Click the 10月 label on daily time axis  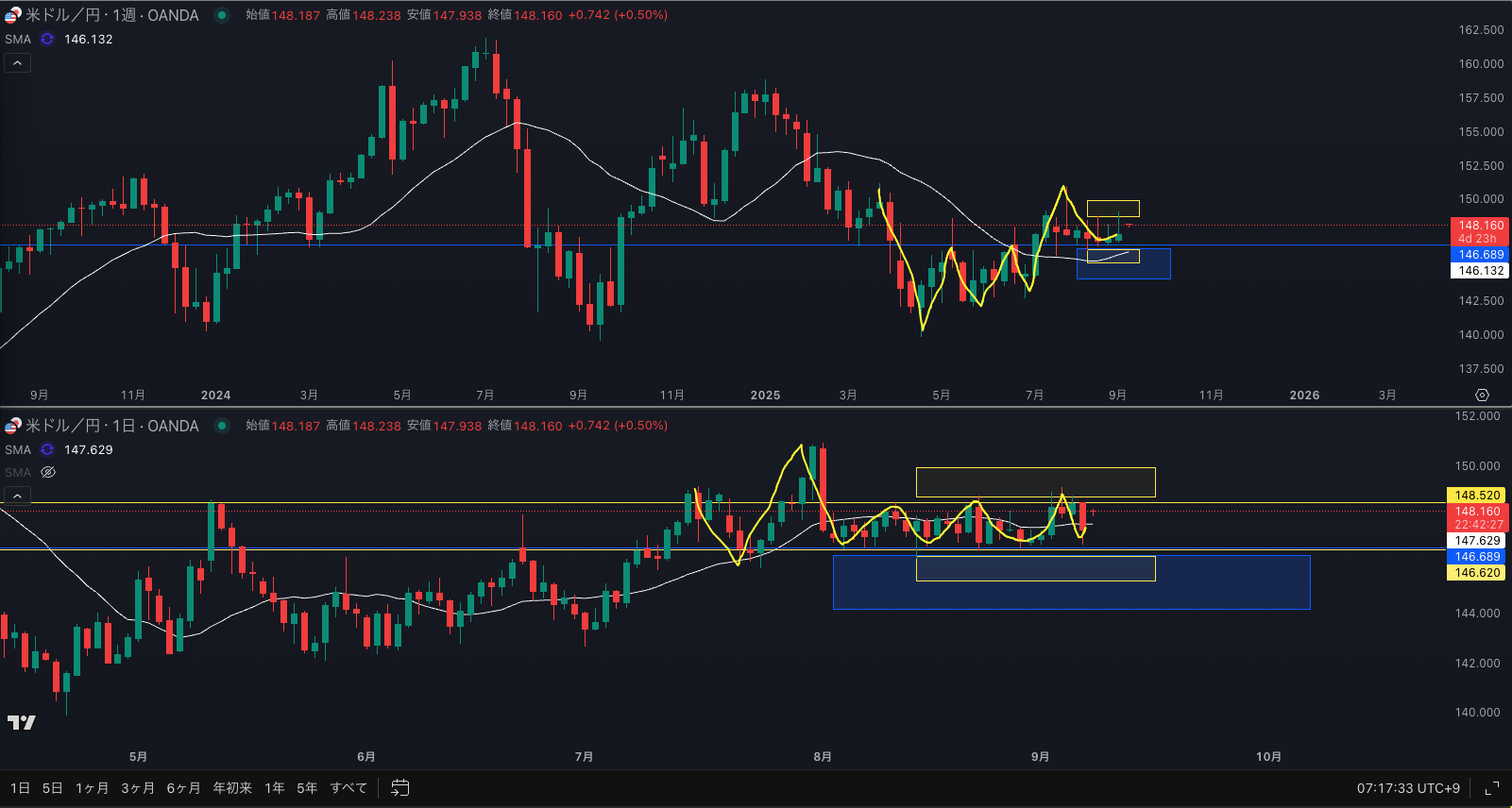tap(1268, 756)
